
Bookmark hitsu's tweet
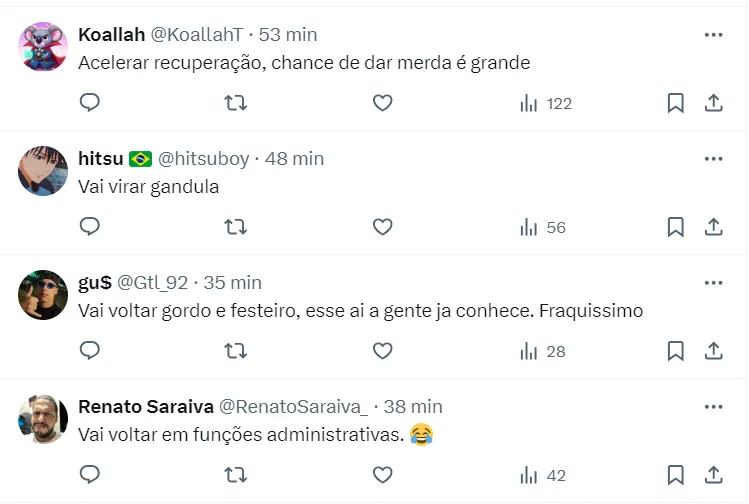(676, 227)
